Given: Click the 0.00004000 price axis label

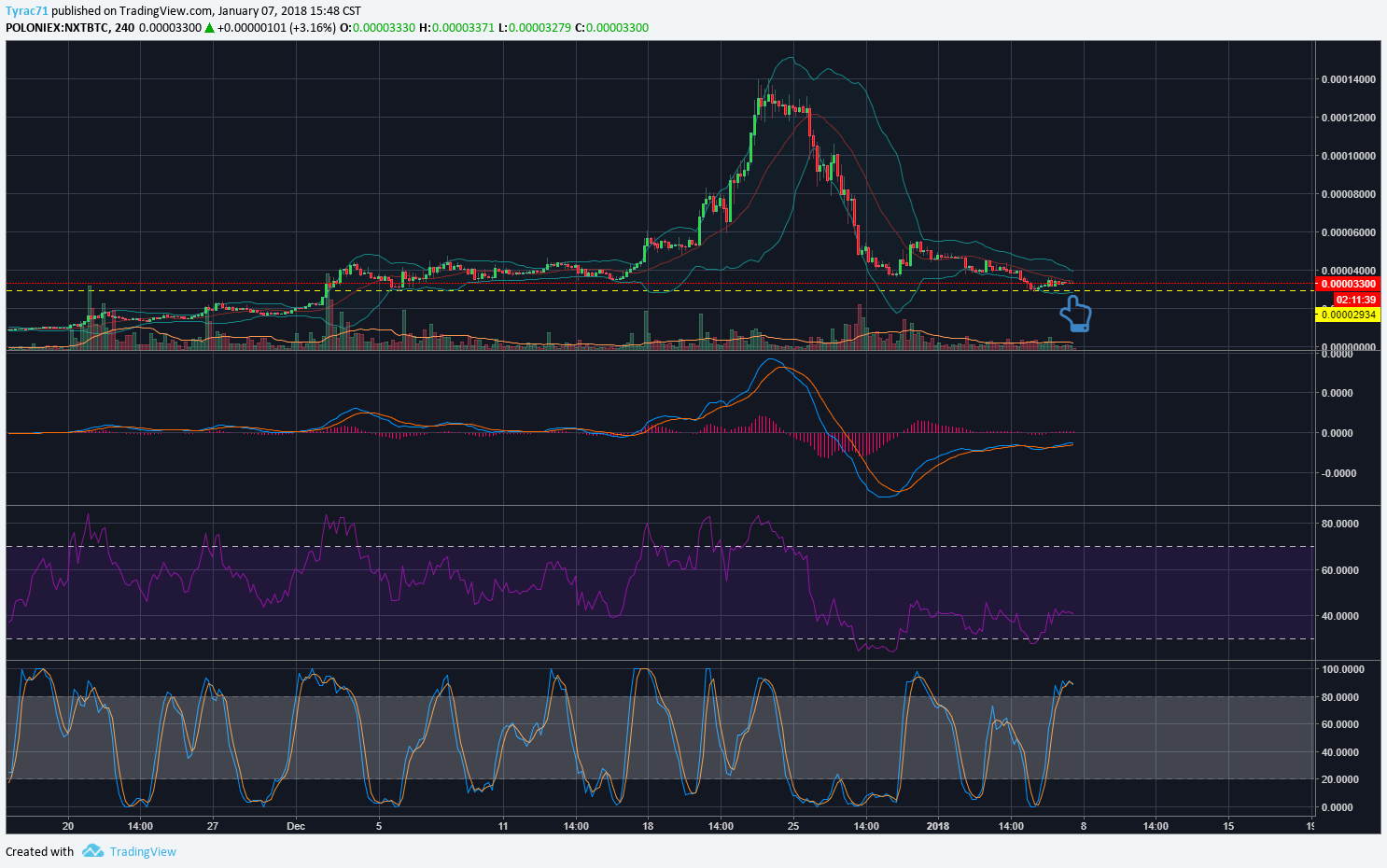Looking at the screenshot, I should 1348,271.
